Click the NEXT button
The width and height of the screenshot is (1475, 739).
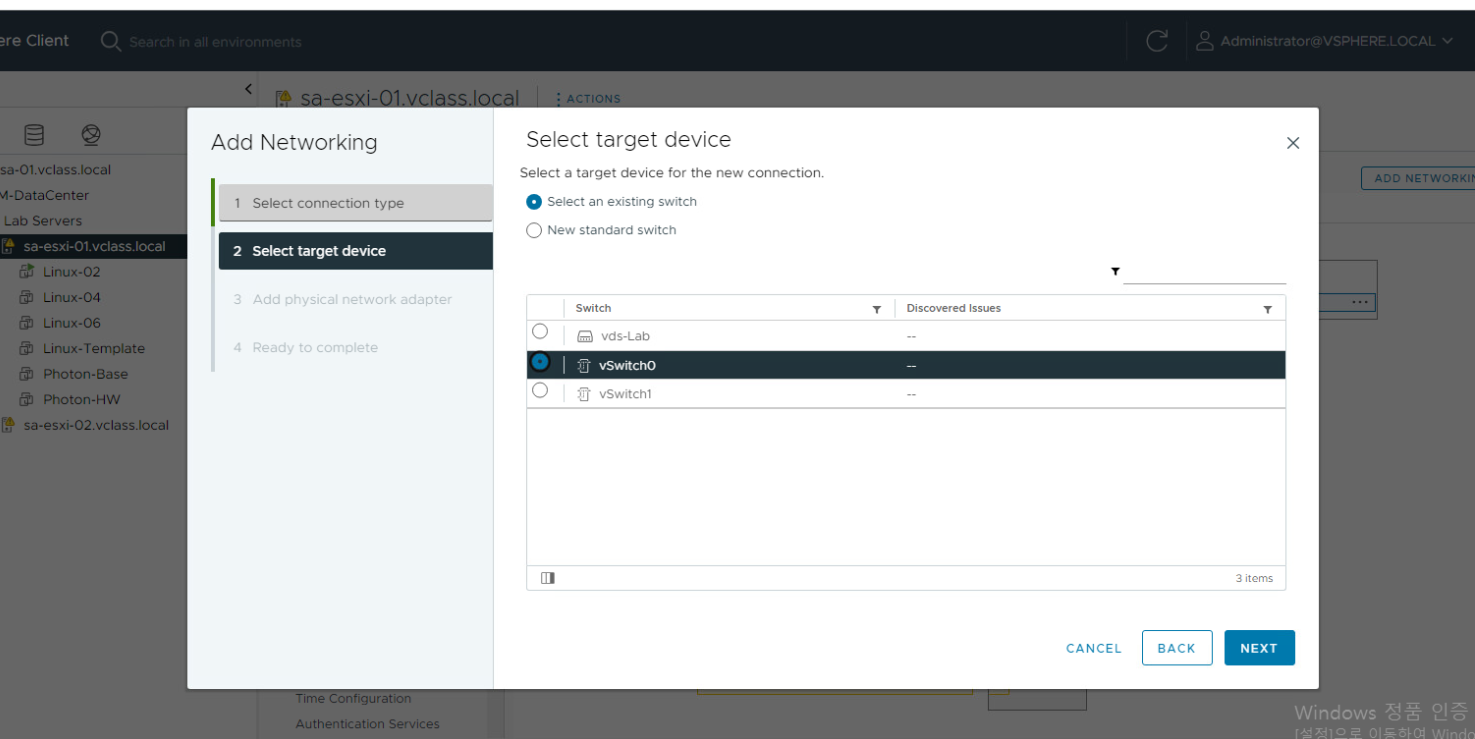[x=1259, y=648]
